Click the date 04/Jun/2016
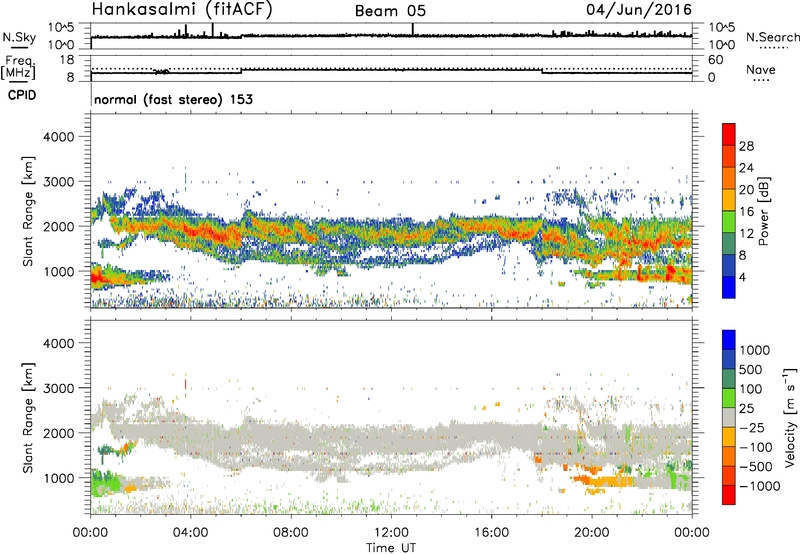The height and width of the screenshot is (554, 800). pyautogui.click(x=639, y=9)
